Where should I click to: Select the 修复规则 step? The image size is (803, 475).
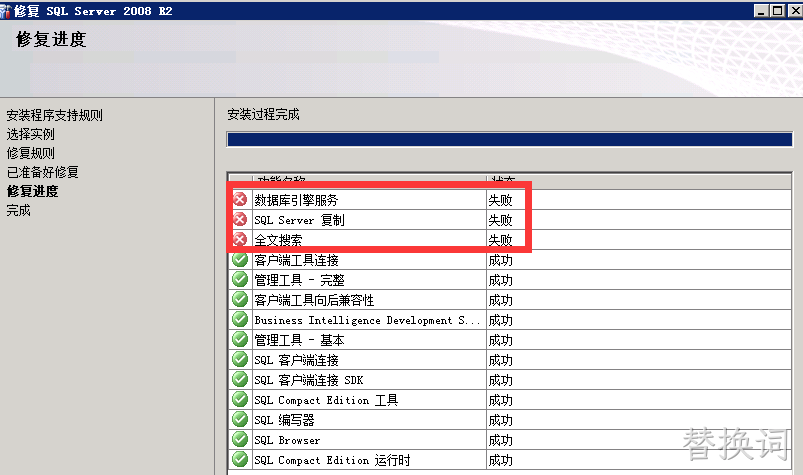(x=30, y=153)
